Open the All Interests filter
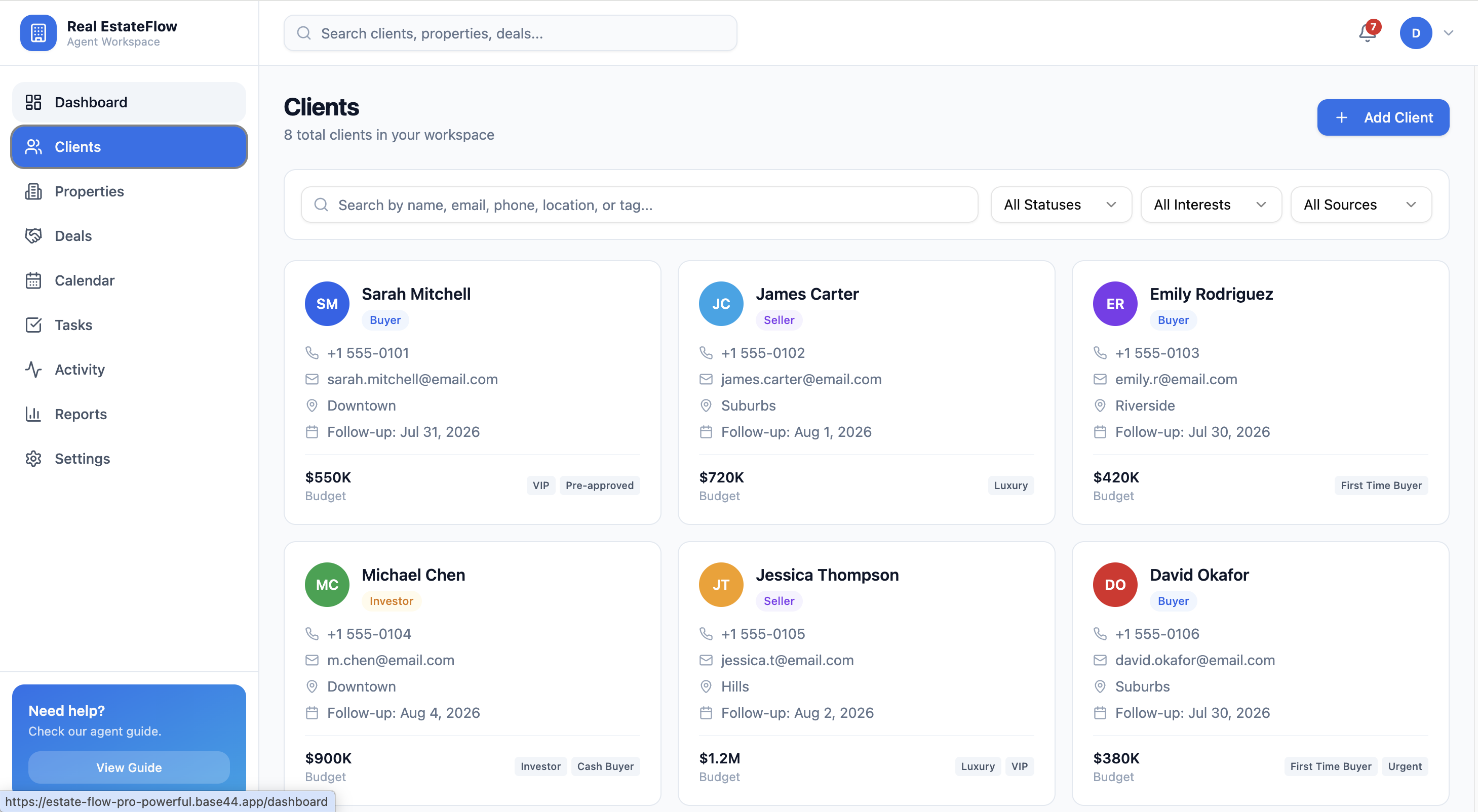 (1211, 205)
